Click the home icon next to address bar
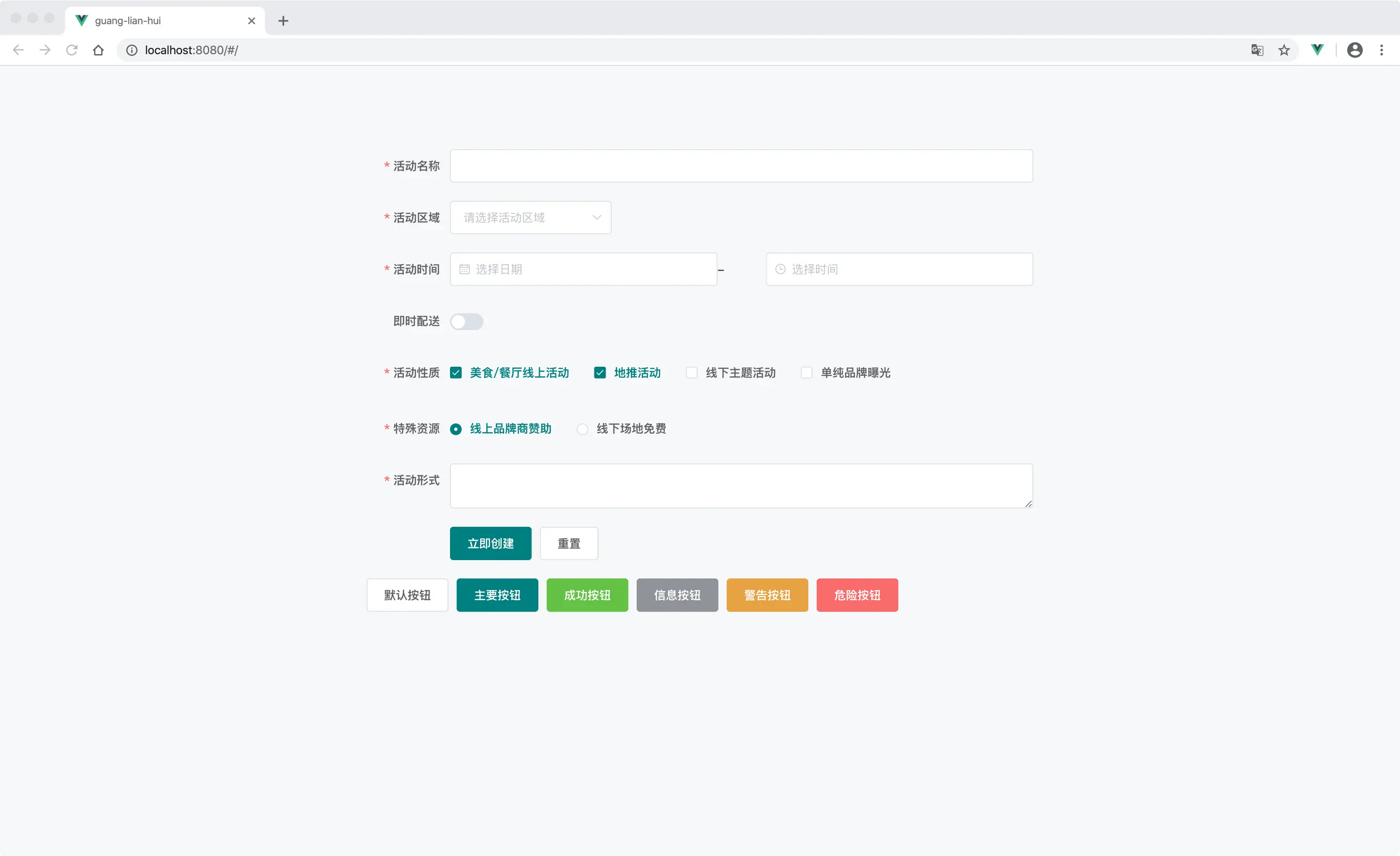 click(x=98, y=50)
